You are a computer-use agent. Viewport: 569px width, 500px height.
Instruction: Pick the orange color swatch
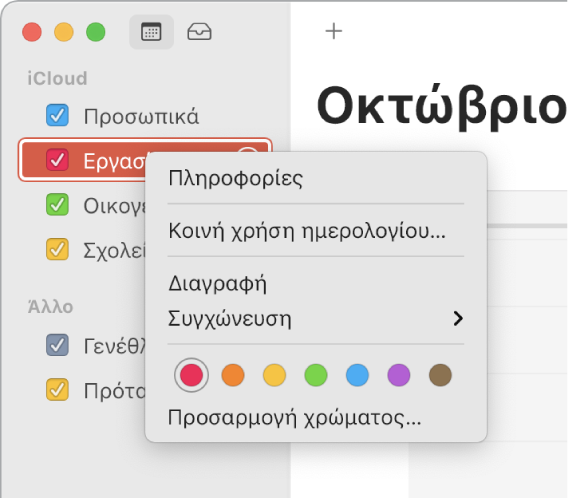[233, 375]
